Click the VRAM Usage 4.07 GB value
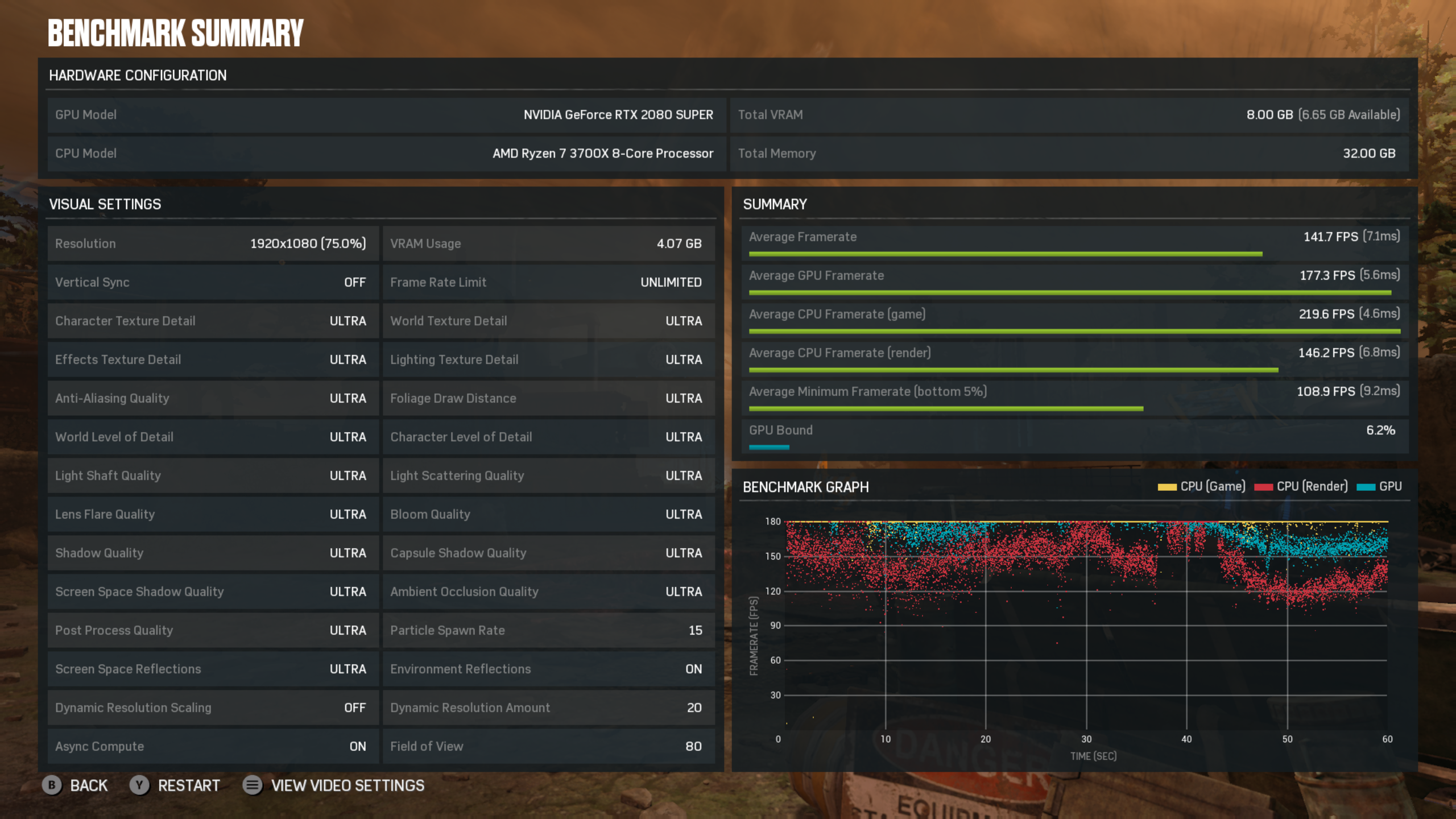The image size is (1456, 819). point(679,243)
